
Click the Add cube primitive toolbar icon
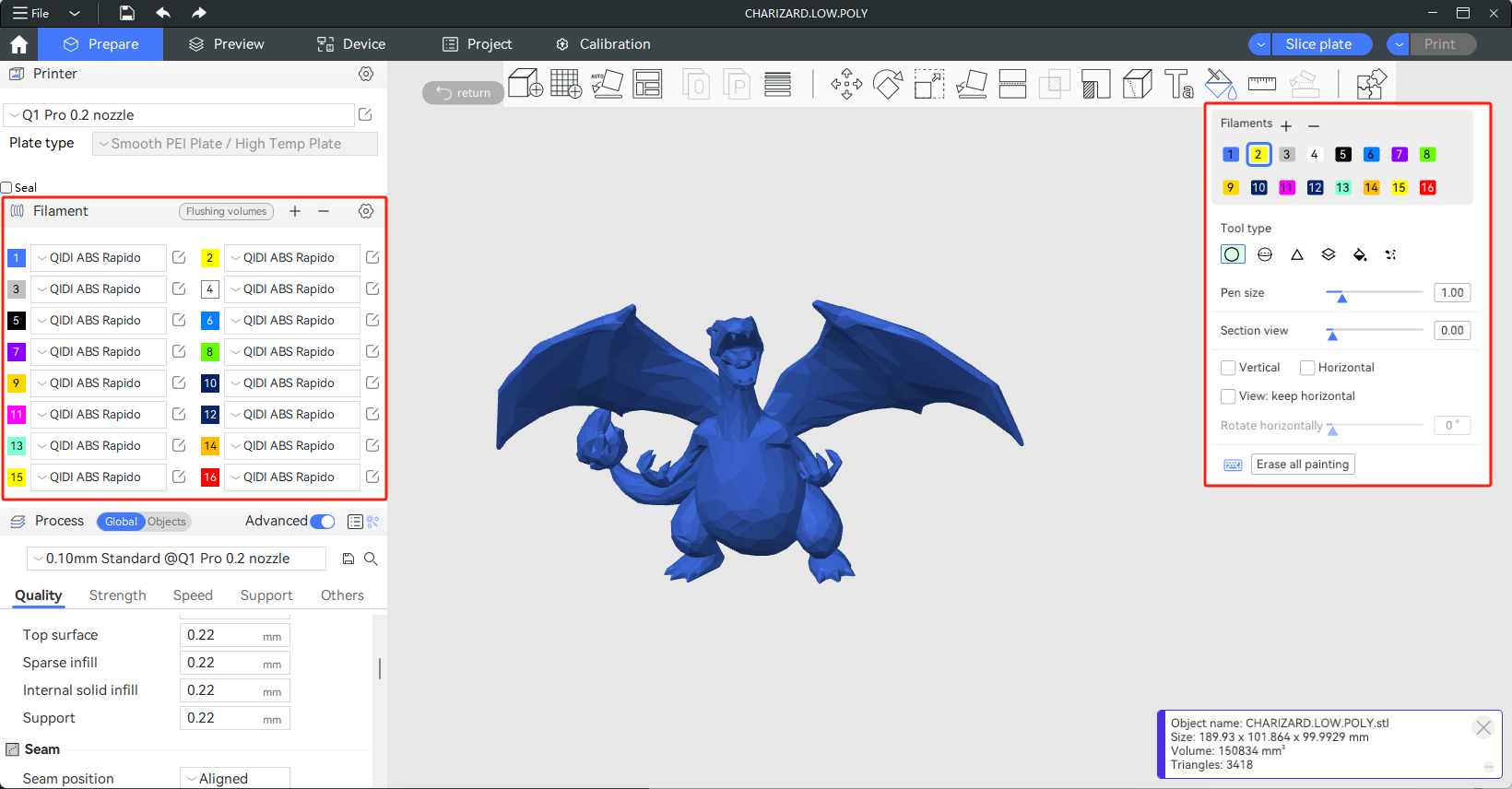click(x=525, y=84)
